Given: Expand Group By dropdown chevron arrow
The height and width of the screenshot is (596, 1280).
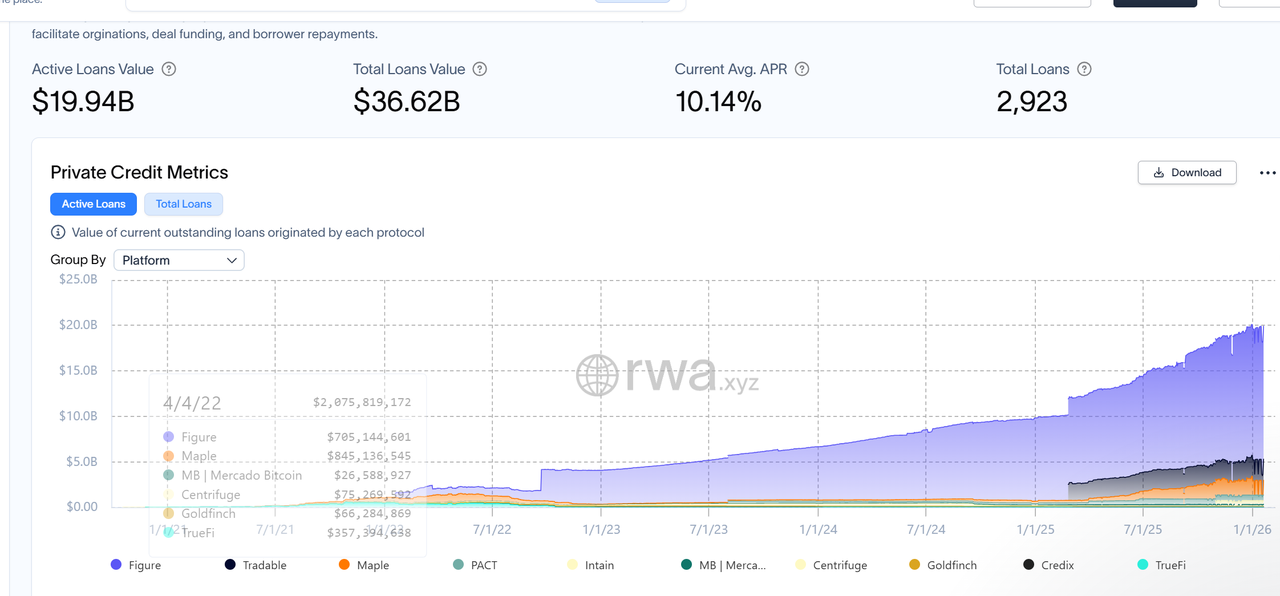Looking at the screenshot, I should pyautogui.click(x=232, y=260).
